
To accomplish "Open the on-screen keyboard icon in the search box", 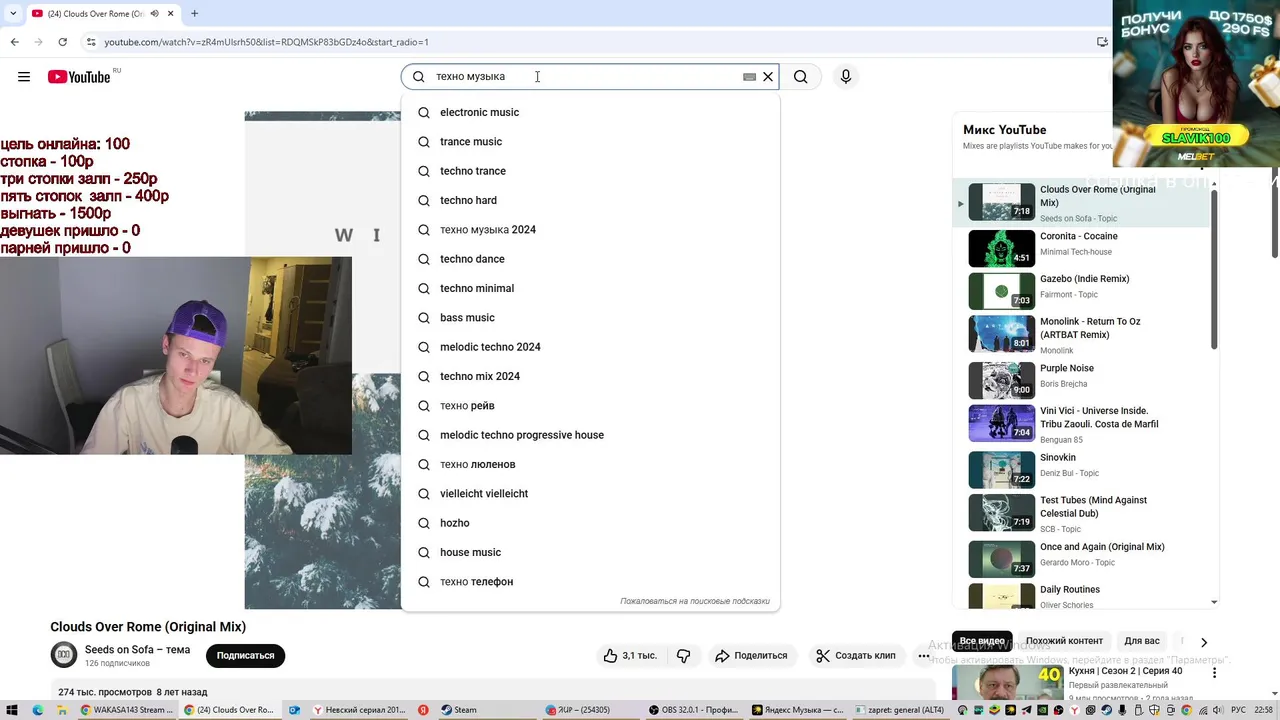I will (749, 77).
